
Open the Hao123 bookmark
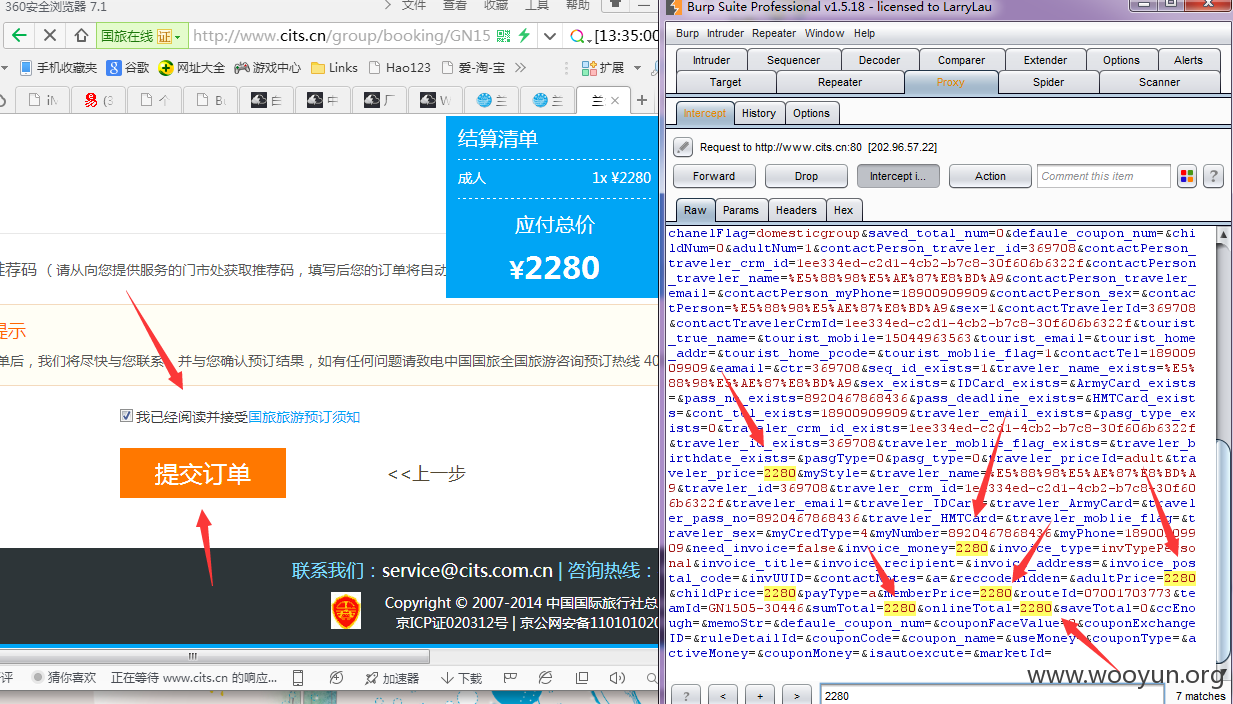399,68
